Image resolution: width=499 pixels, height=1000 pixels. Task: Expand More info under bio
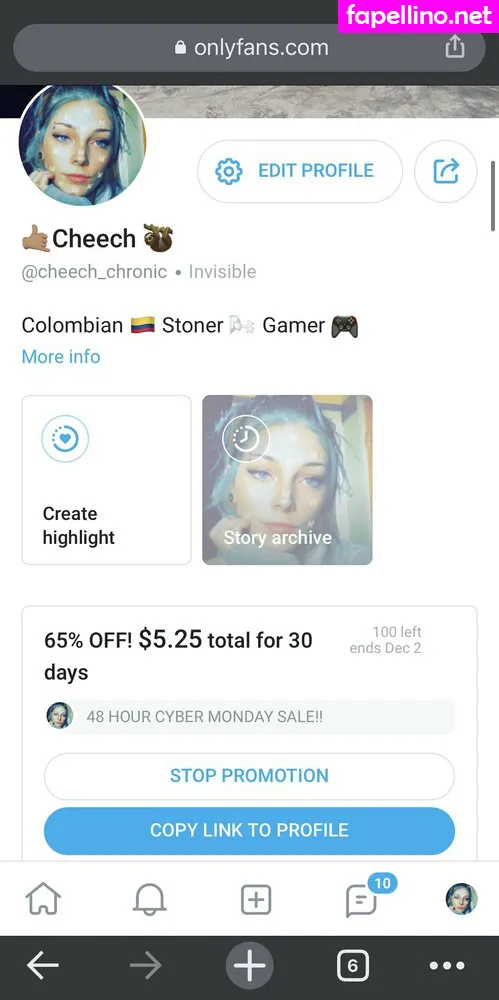tap(61, 356)
